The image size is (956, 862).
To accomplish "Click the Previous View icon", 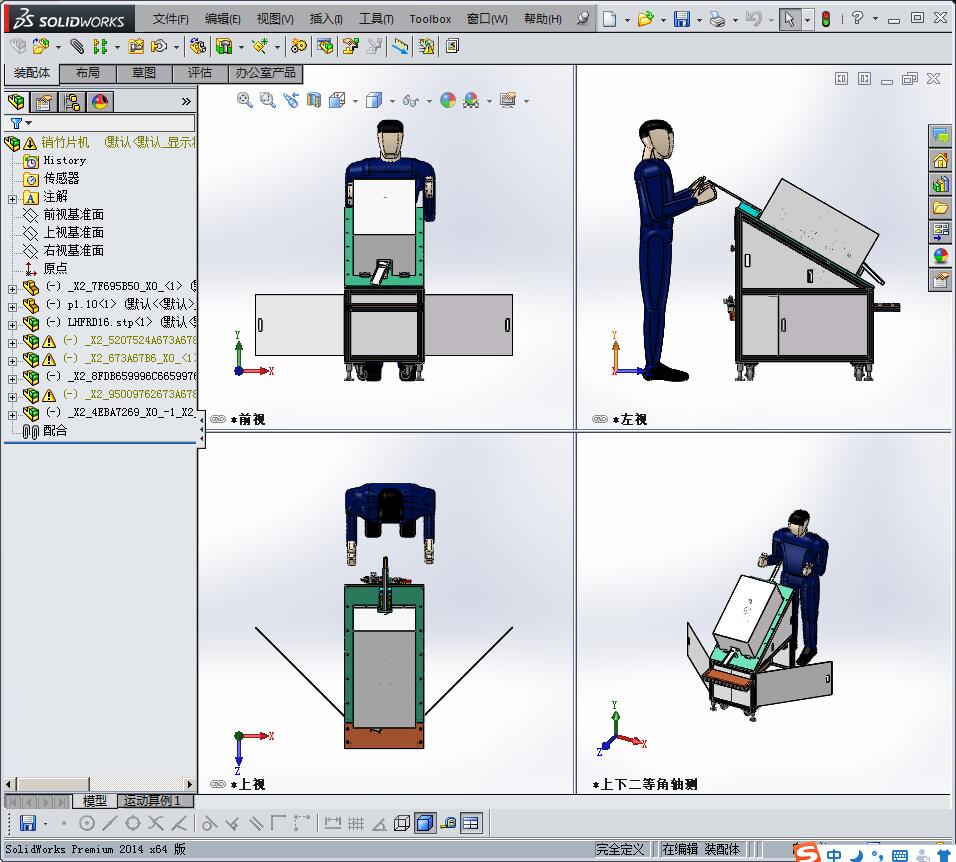I will coord(291,100).
